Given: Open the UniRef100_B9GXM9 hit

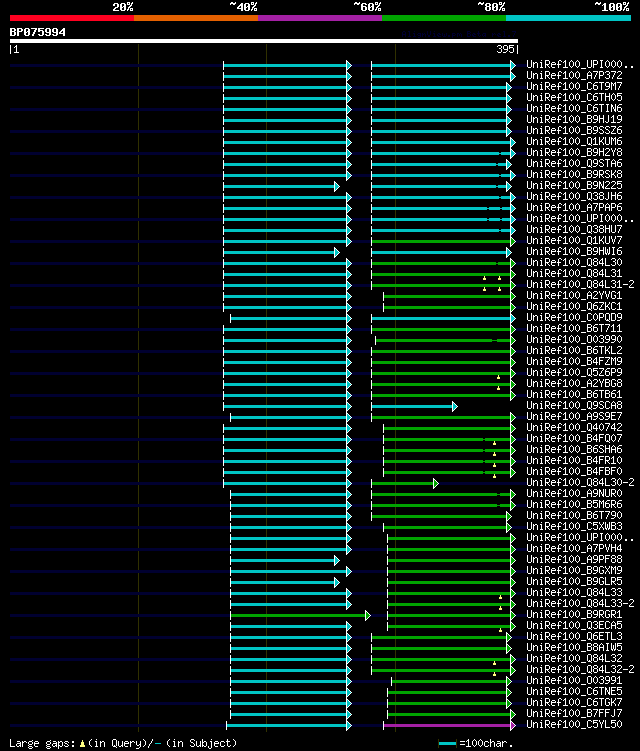Looking at the screenshot, I should [x=574, y=571].
